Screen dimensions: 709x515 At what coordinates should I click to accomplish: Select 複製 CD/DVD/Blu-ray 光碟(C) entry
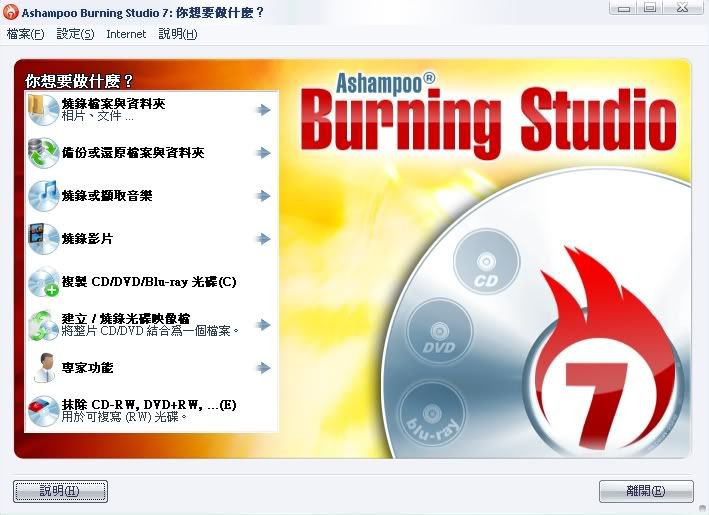[149, 282]
